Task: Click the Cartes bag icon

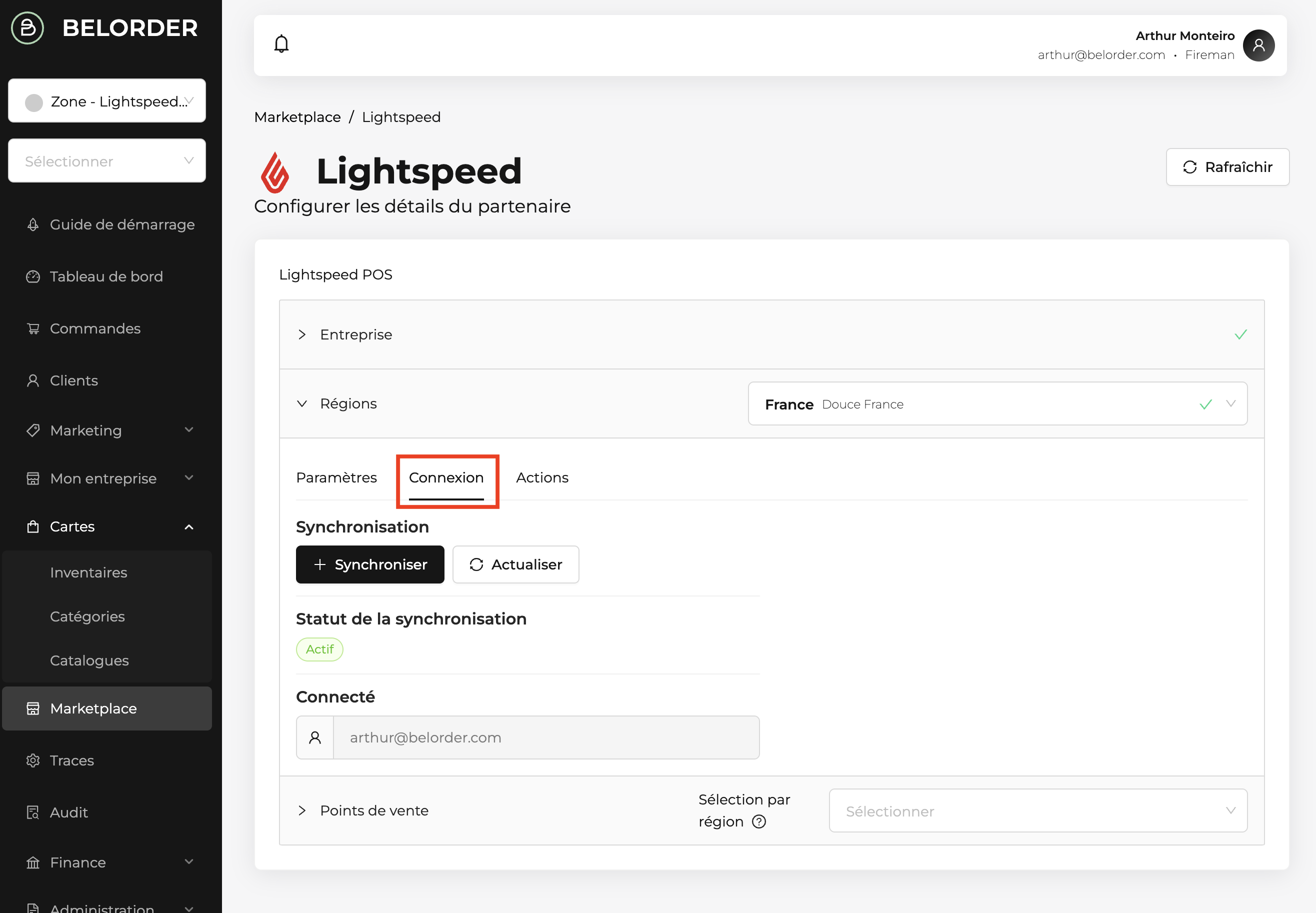Action: pyautogui.click(x=33, y=527)
